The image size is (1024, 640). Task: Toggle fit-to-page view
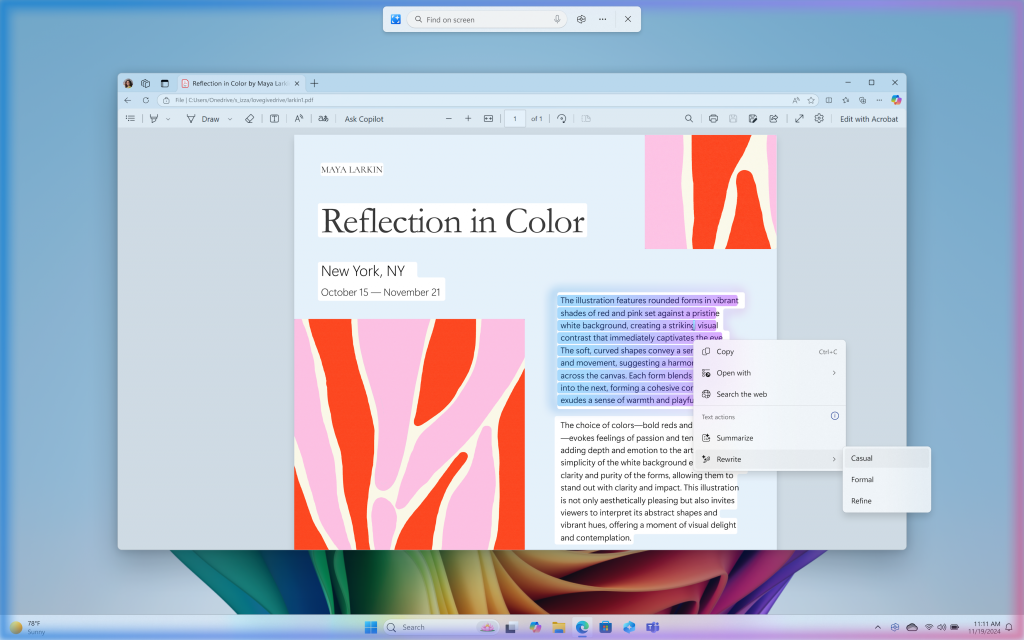pos(487,118)
